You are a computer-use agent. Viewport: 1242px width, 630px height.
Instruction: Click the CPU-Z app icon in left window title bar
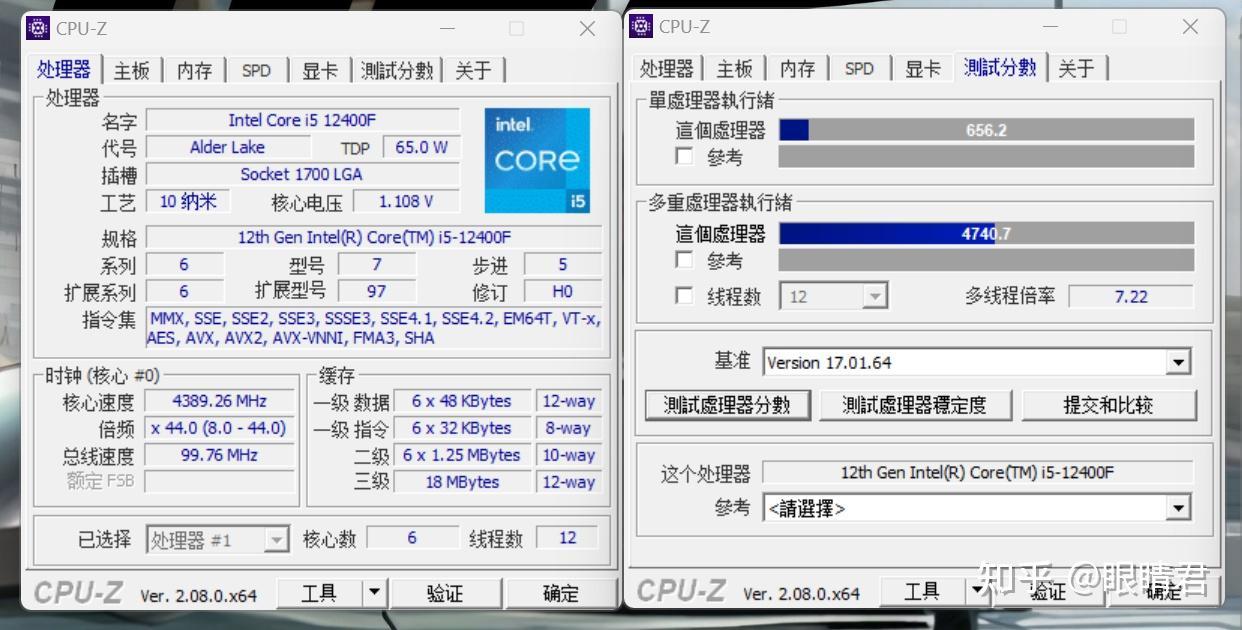pyautogui.click(x=38, y=28)
